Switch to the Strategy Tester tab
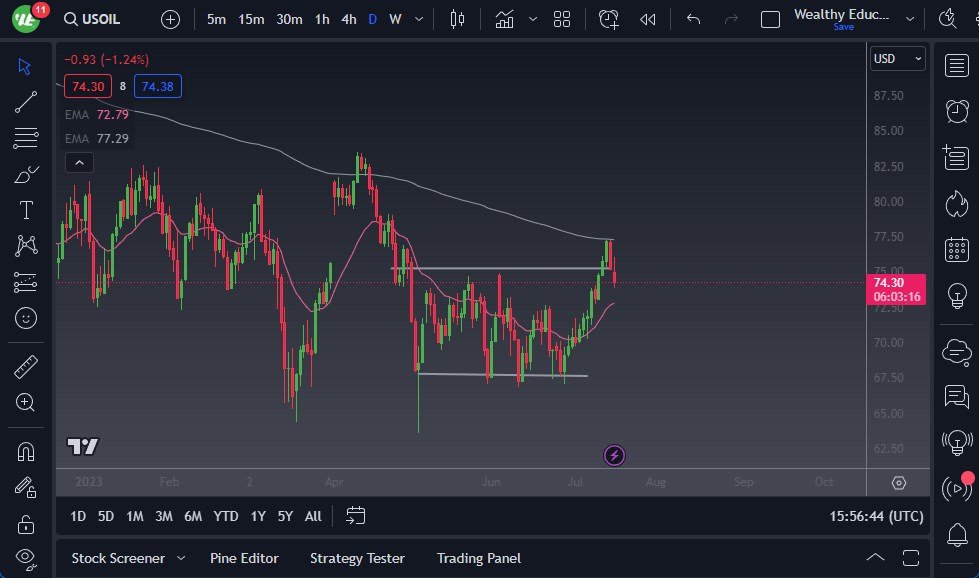The width and height of the screenshot is (979, 578). [x=357, y=558]
